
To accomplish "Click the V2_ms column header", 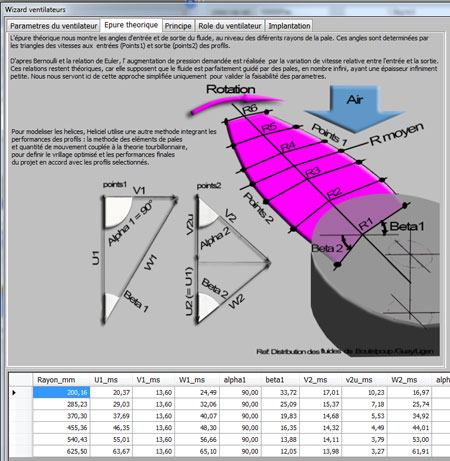I will tap(320, 380).
